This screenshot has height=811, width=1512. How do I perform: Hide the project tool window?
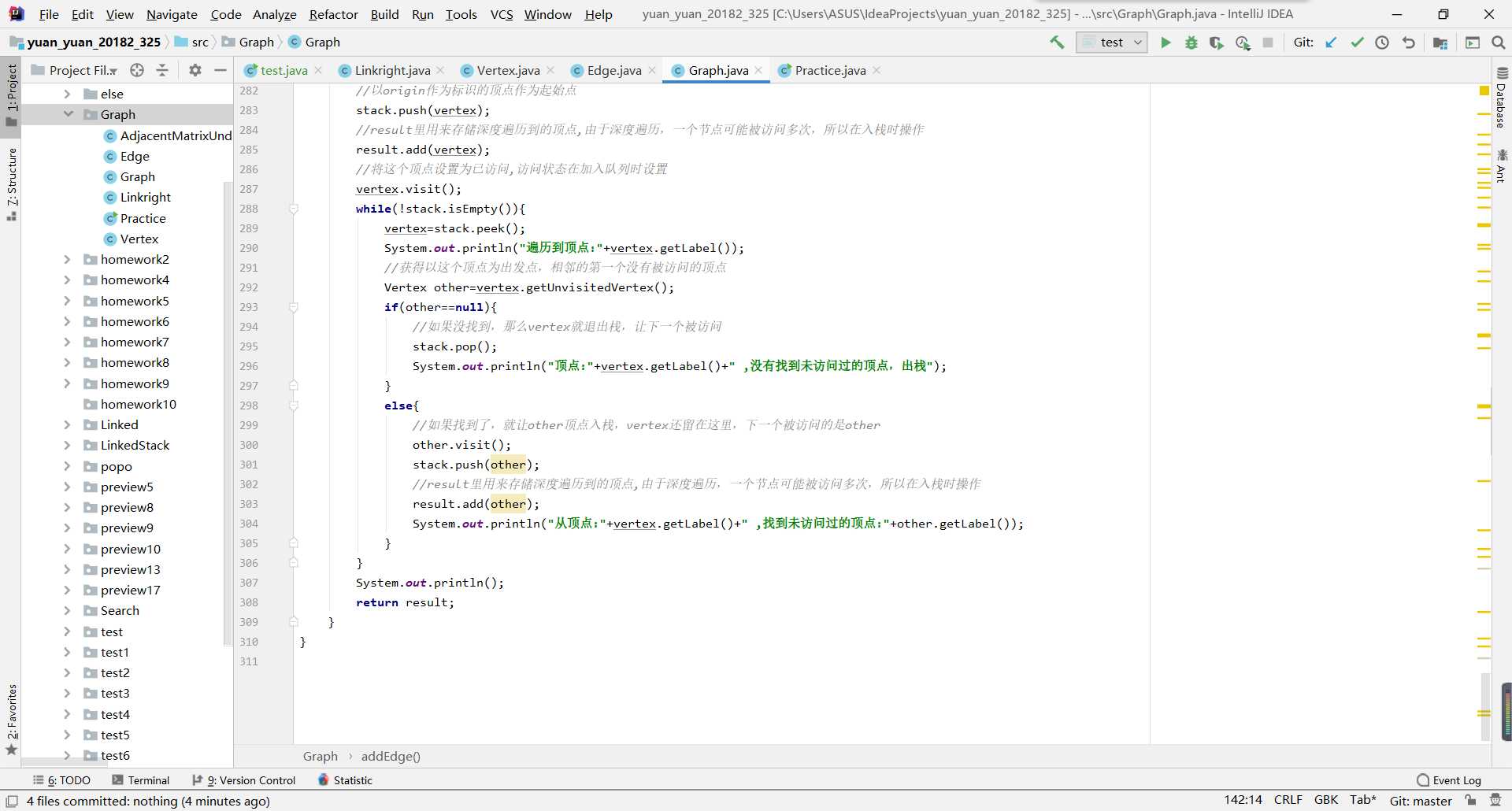point(220,70)
